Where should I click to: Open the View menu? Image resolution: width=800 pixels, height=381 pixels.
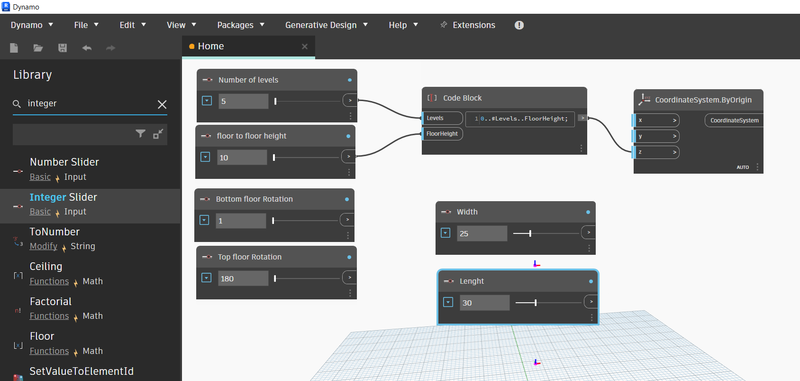(x=182, y=25)
